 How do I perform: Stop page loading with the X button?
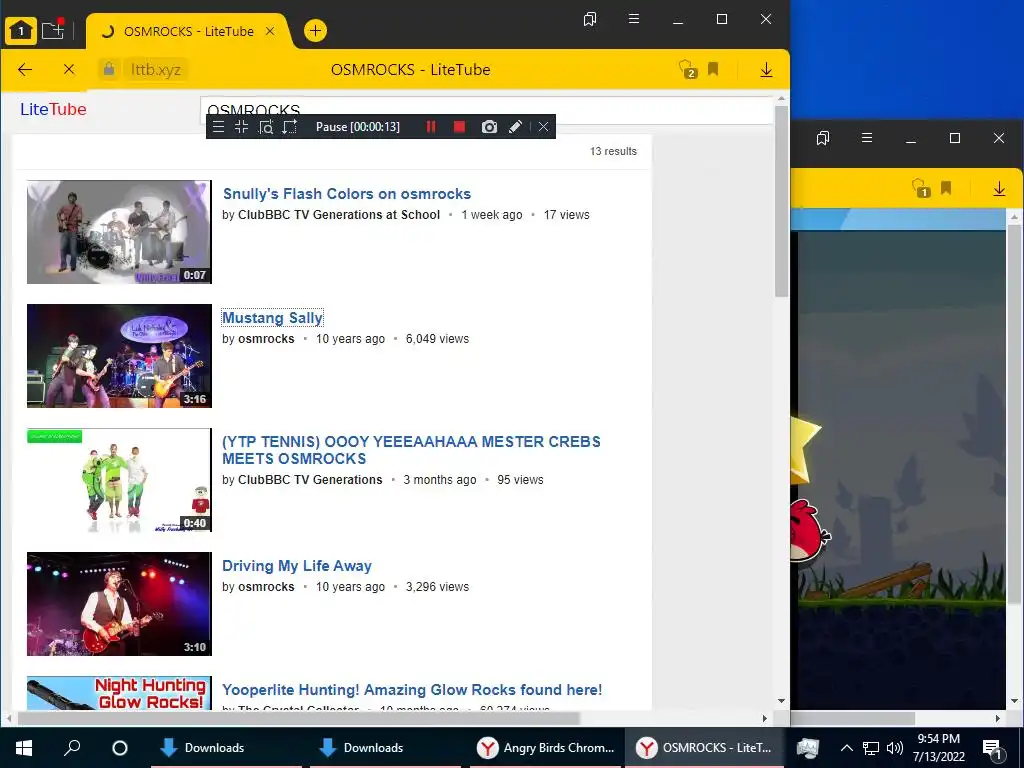pyautogui.click(x=69, y=69)
